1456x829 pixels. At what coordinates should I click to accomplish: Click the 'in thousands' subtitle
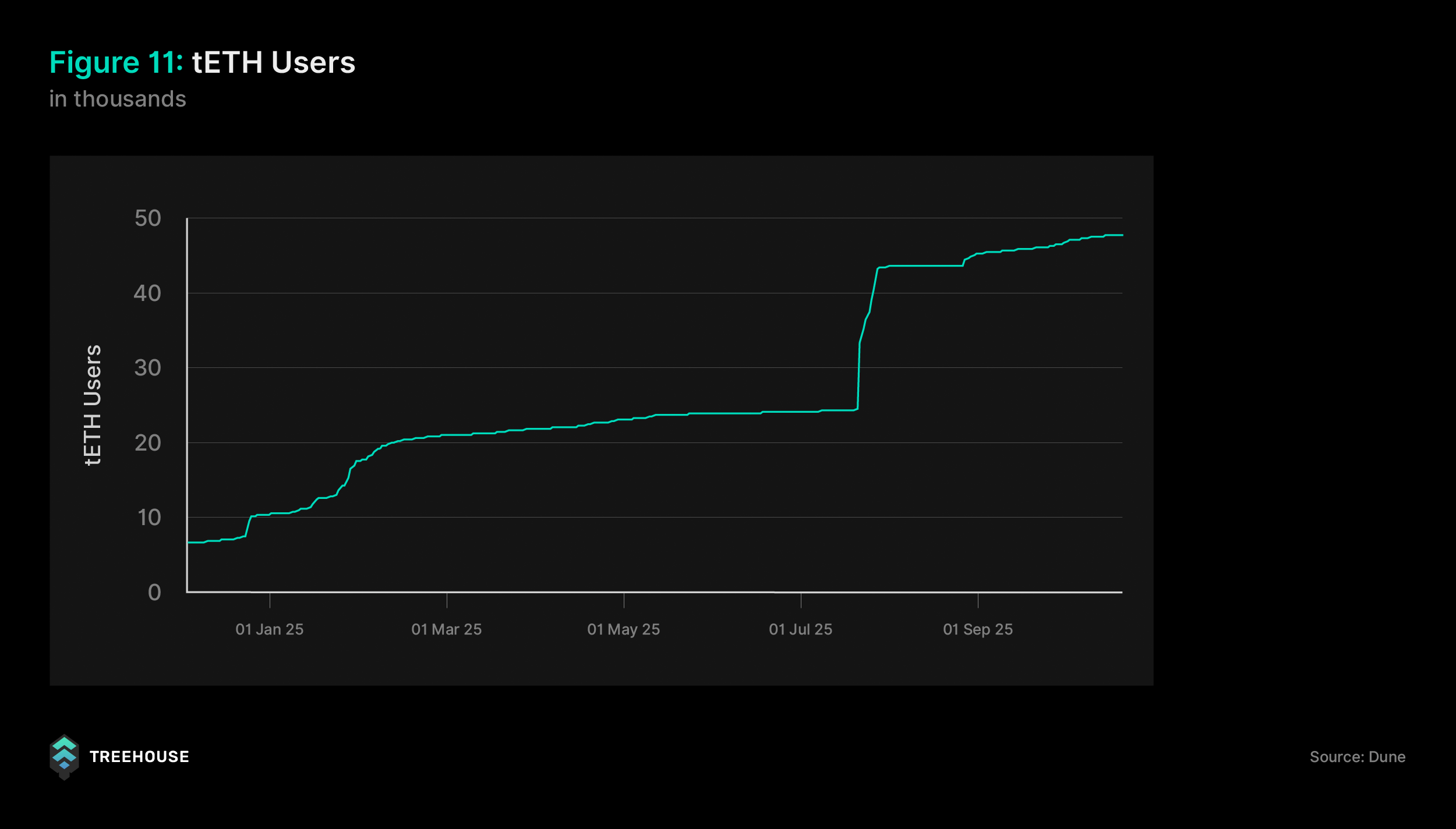pos(118,99)
